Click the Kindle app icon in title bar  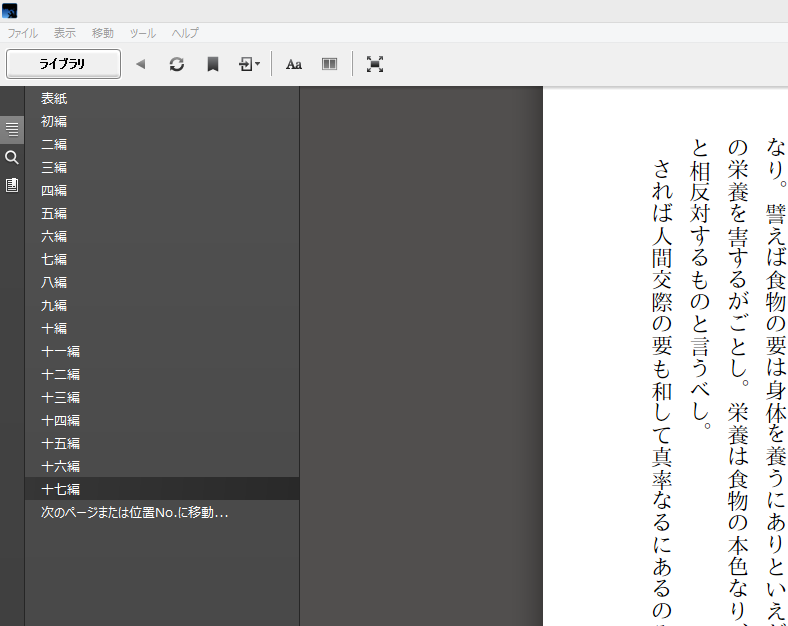pos(10,11)
